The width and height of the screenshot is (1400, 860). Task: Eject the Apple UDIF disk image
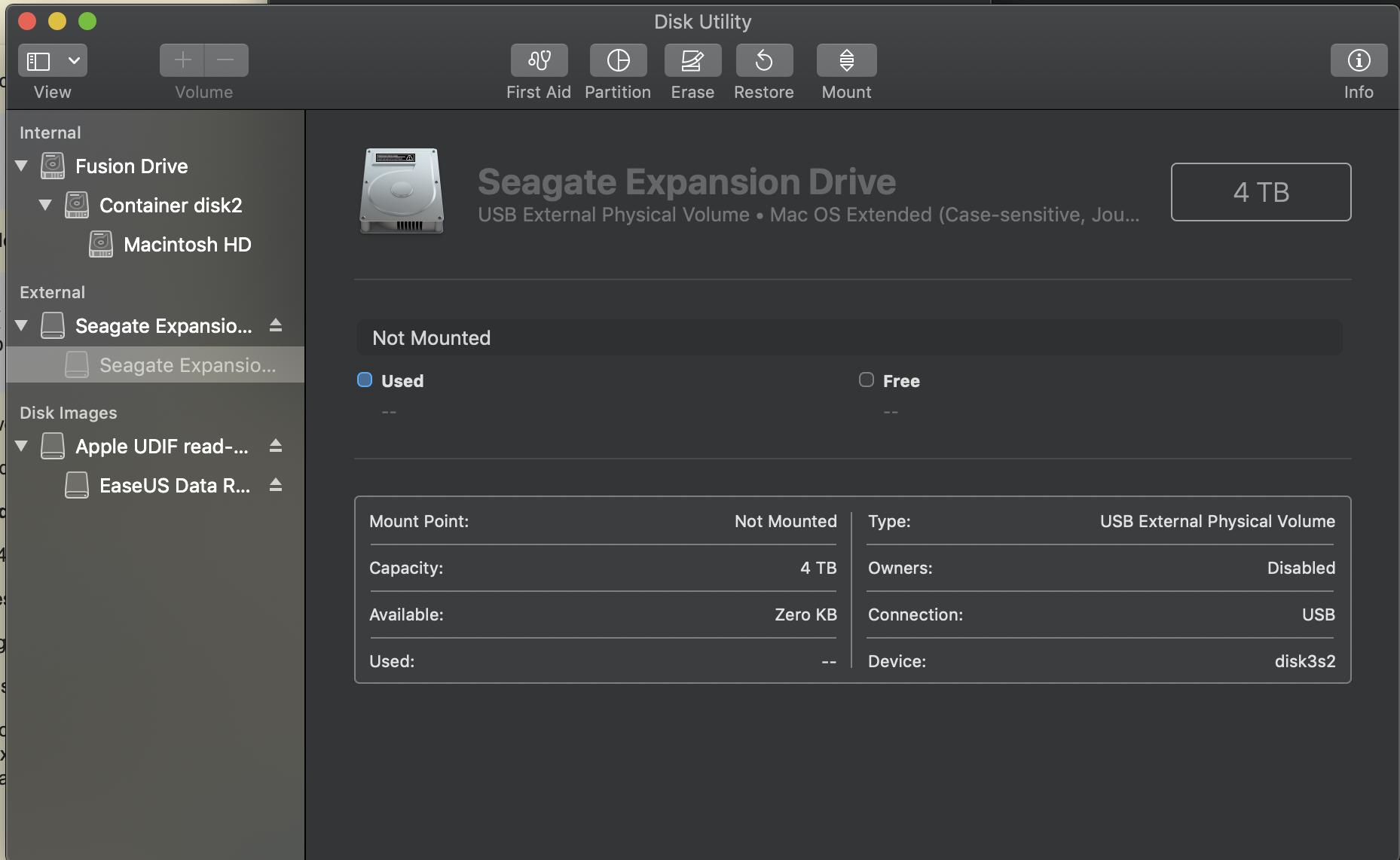click(x=276, y=446)
